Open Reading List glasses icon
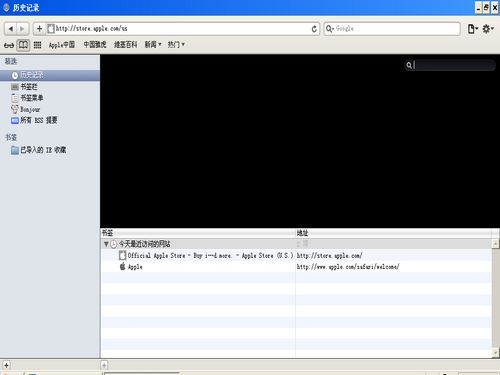This screenshot has height=375, width=500. pos(9,45)
